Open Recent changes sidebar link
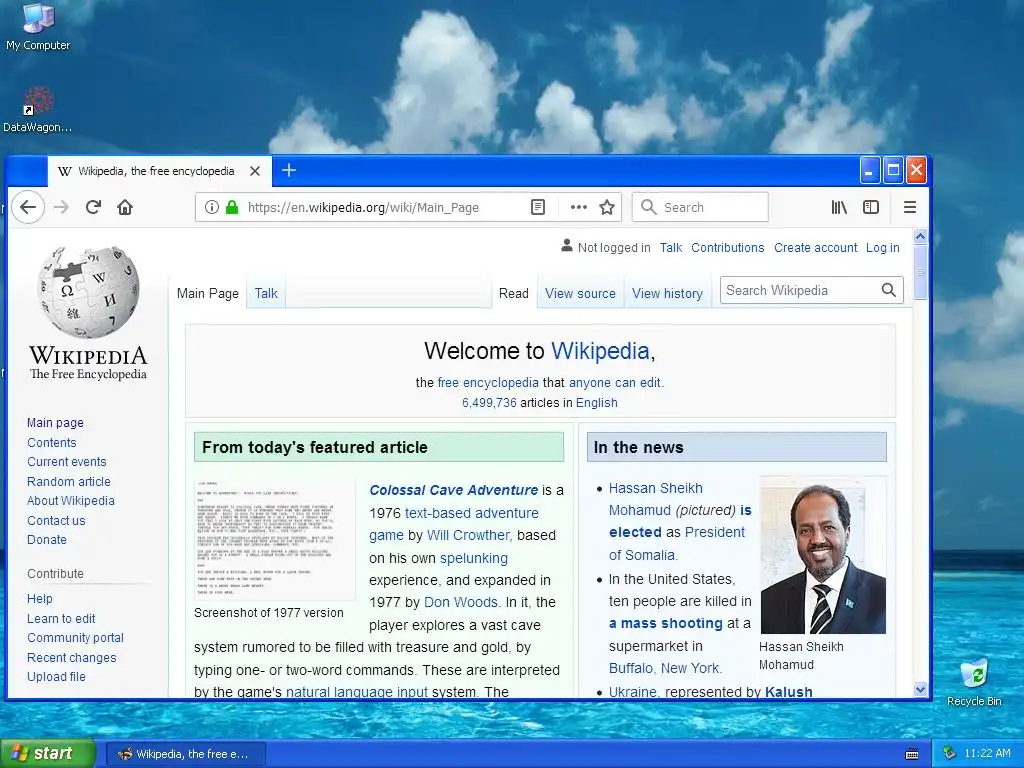This screenshot has height=768, width=1024. 72,658
